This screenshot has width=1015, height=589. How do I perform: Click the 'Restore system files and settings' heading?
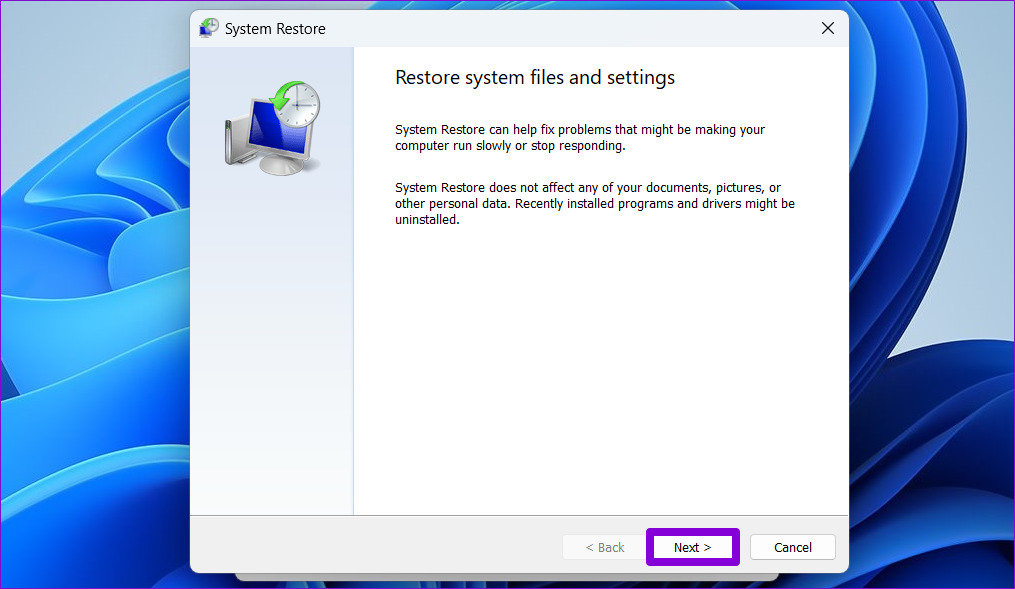pyautogui.click(x=535, y=77)
